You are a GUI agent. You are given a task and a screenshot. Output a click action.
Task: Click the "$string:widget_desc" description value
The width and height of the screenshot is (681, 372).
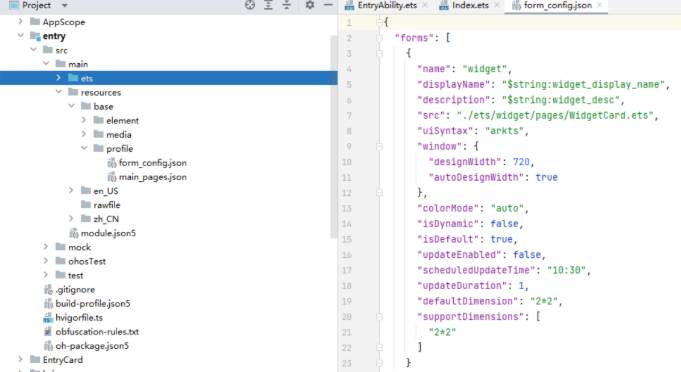[561, 100]
